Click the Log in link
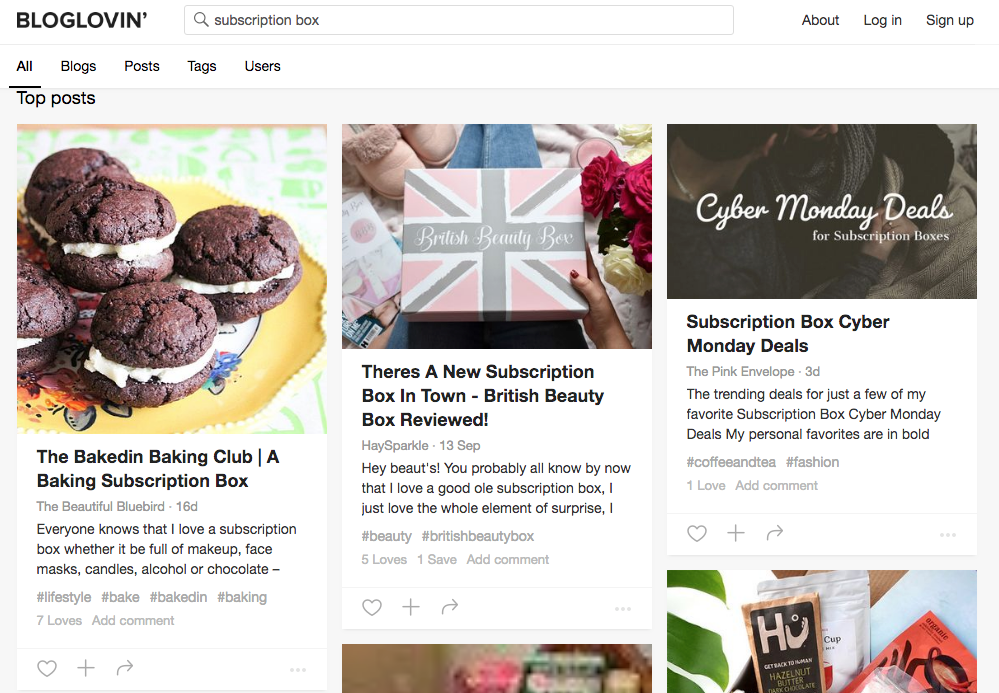Viewport: 999px width, 693px height. (x=882, y=20)
